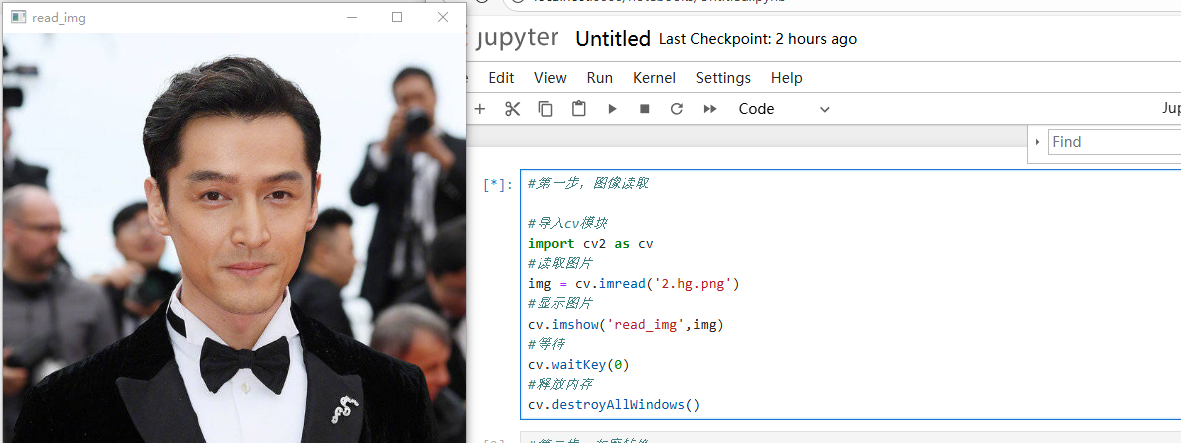Screen dimensions: 1181x443
Task: Open the Edit menu
Action: 501,78
